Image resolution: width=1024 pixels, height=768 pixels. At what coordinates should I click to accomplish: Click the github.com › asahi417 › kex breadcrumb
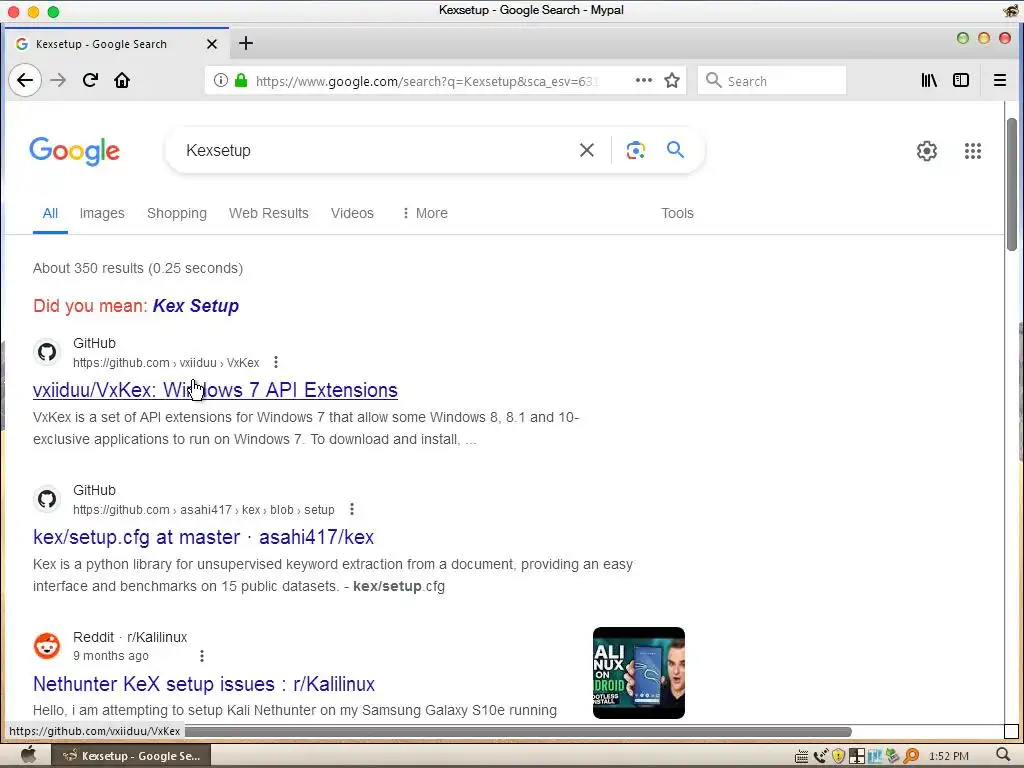point(204,509)
